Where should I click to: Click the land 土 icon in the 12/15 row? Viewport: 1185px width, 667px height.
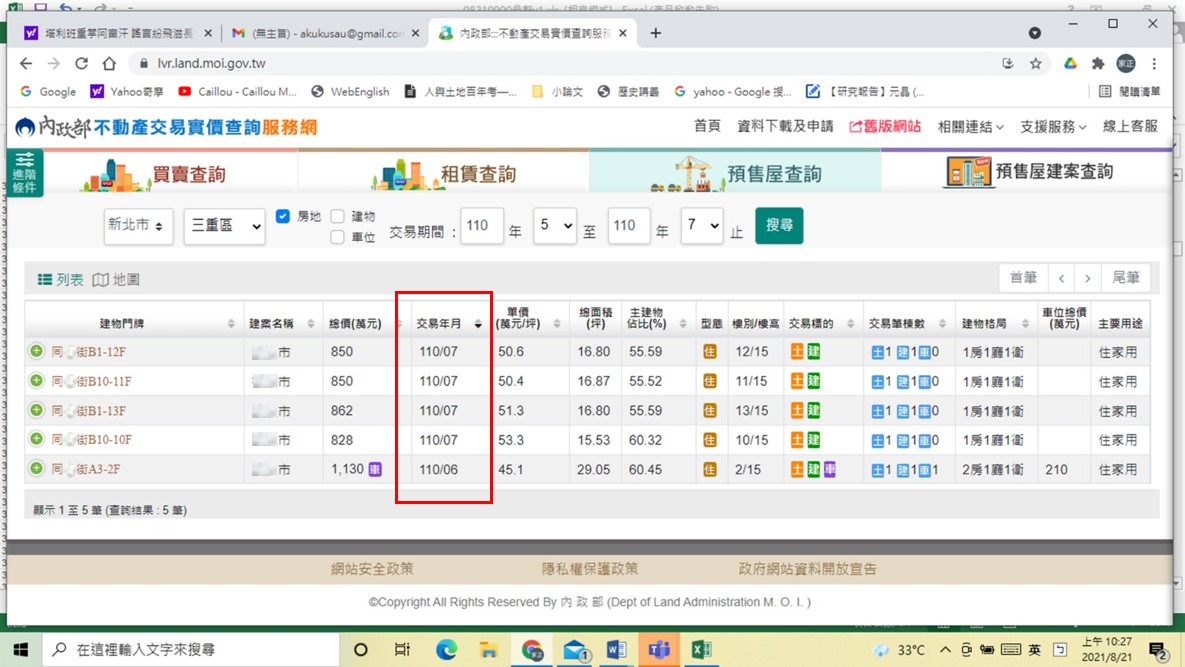[x=797, y=351]
